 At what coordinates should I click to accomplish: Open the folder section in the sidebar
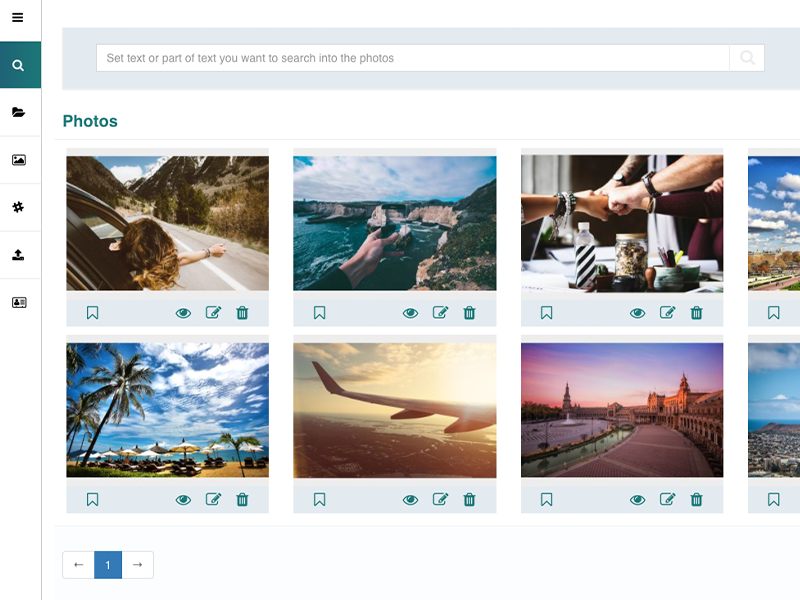pyautogui.click(x=18, y=113)
